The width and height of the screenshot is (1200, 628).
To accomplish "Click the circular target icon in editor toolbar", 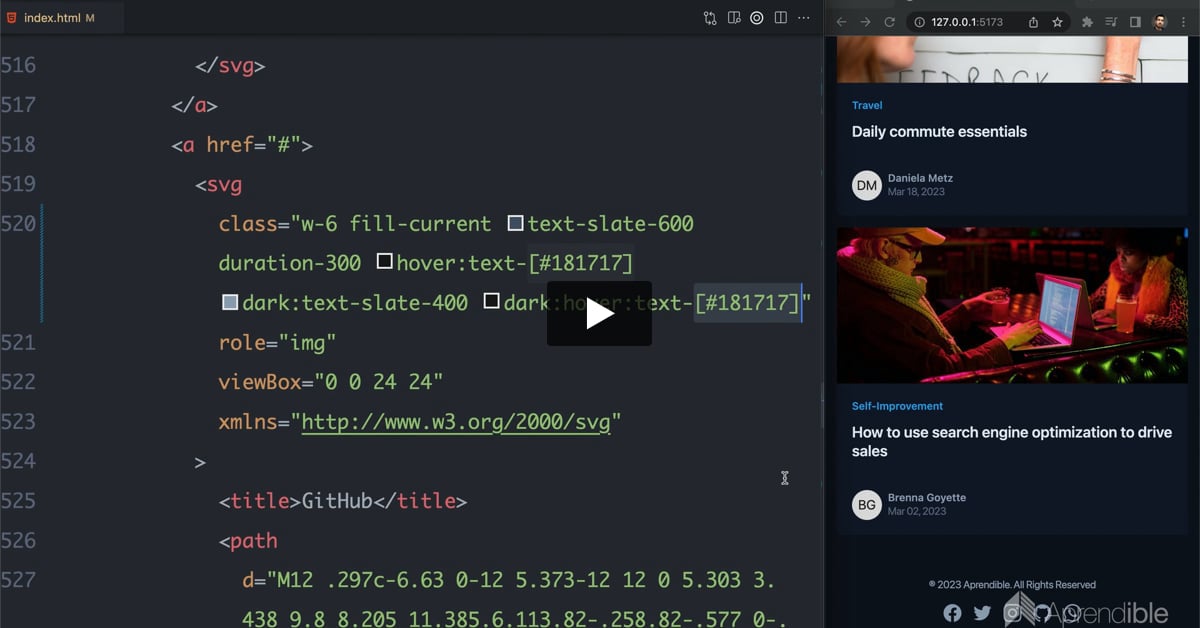I will [757, 18].
